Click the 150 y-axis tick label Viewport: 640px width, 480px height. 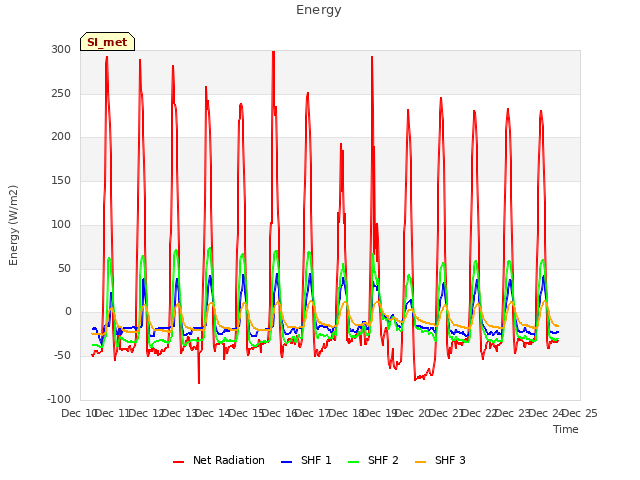click(61, 180)
